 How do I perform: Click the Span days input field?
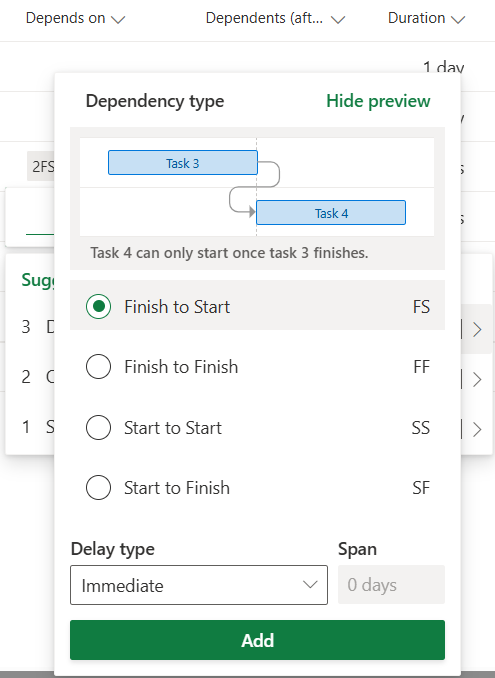(x=391, y=585)
